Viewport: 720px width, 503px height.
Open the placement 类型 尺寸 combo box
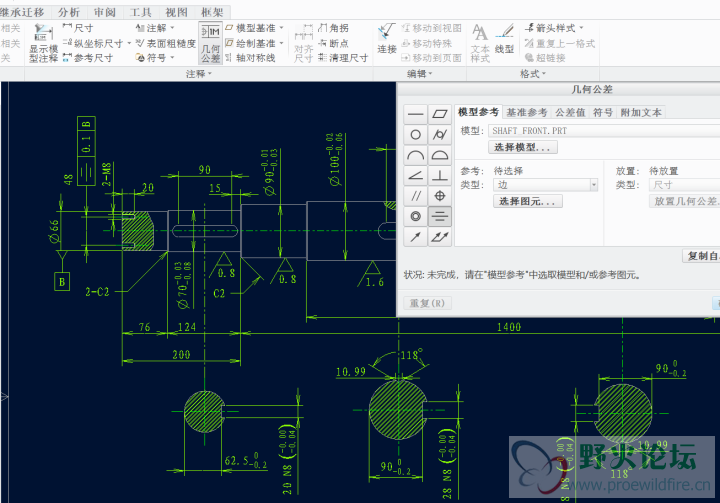[684, 185]
